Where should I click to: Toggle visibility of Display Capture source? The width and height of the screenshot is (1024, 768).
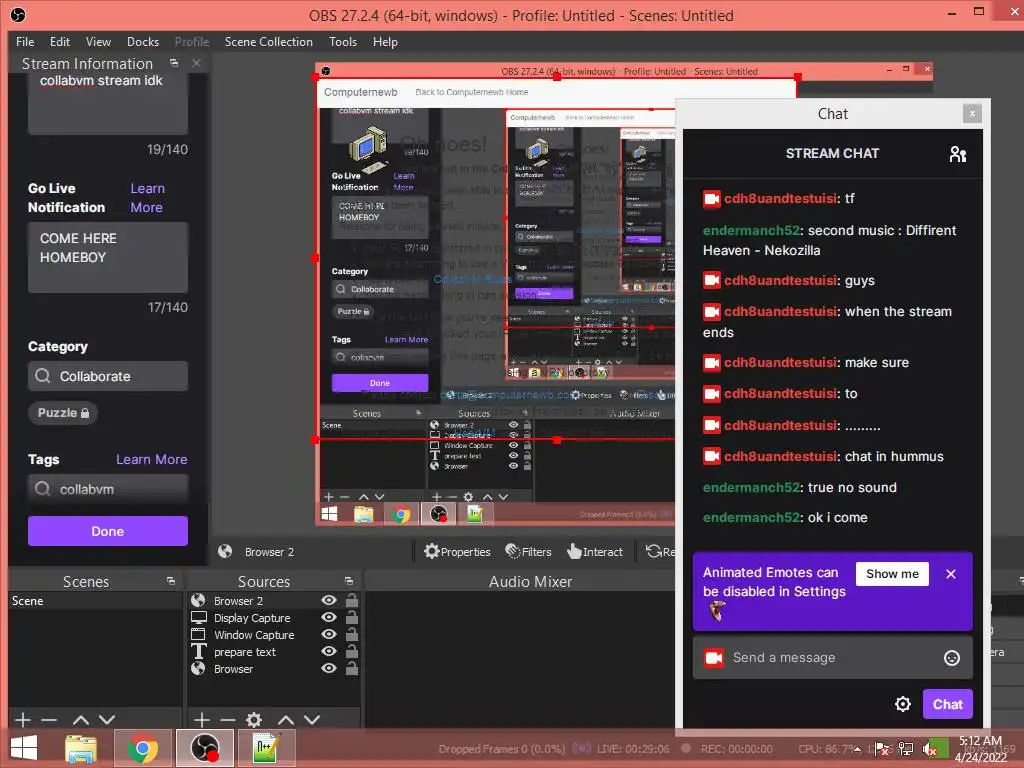click(329, 617)
